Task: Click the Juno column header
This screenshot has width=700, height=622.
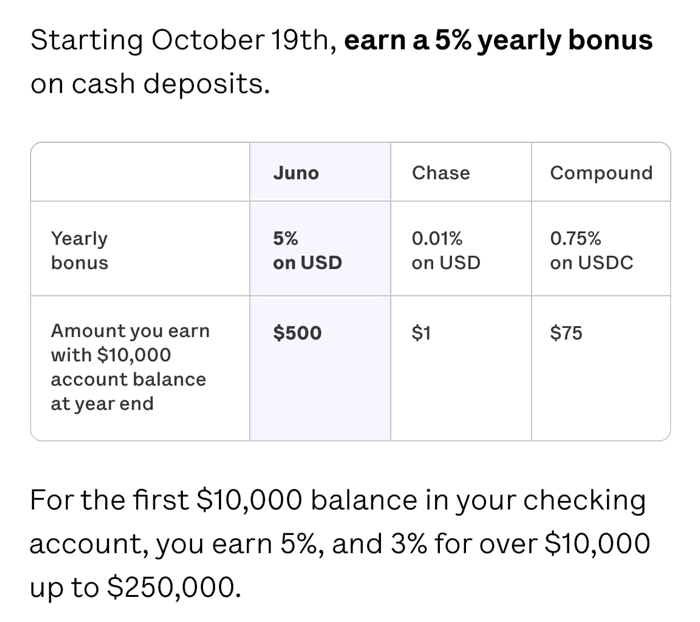Action: pyautogui.click(x=296, y=173)
